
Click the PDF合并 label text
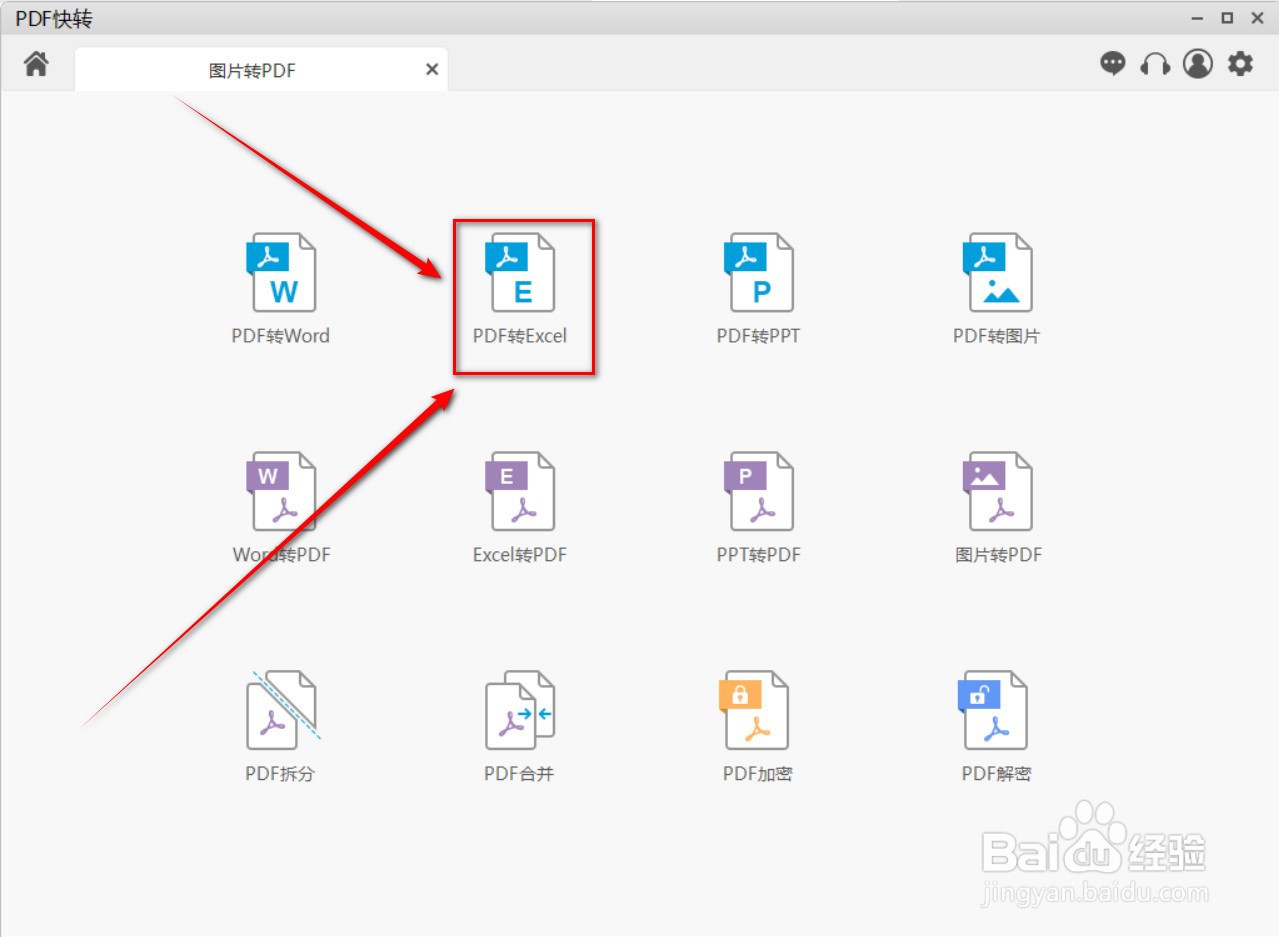click(x=519, y=773)
